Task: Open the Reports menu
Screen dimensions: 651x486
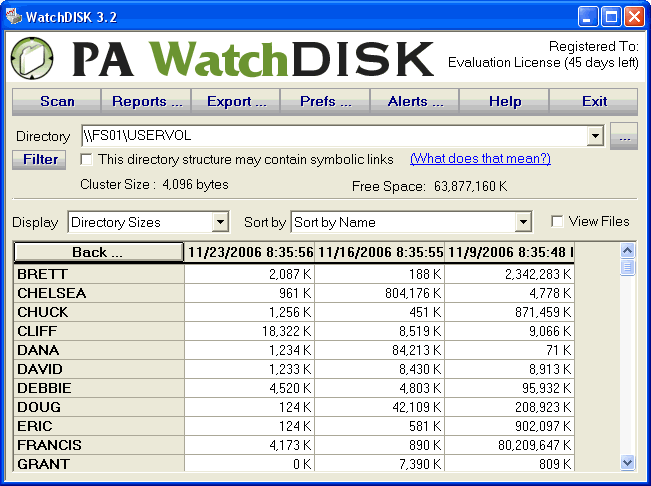Action: coord(147,101)
